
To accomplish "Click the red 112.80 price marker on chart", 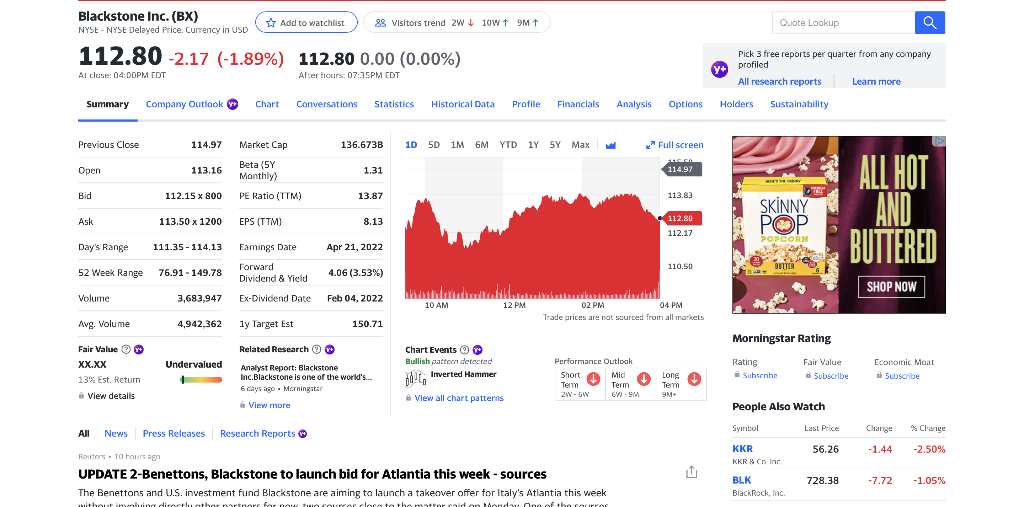I will point(680,218).
